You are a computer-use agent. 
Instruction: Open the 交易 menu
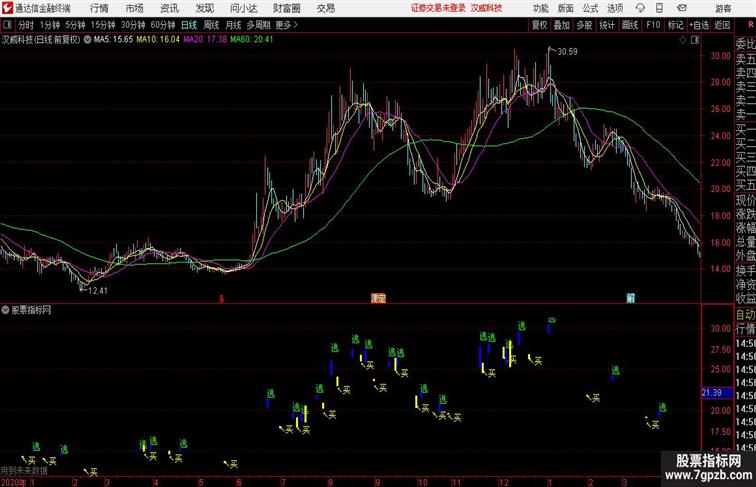pos(325,8)
